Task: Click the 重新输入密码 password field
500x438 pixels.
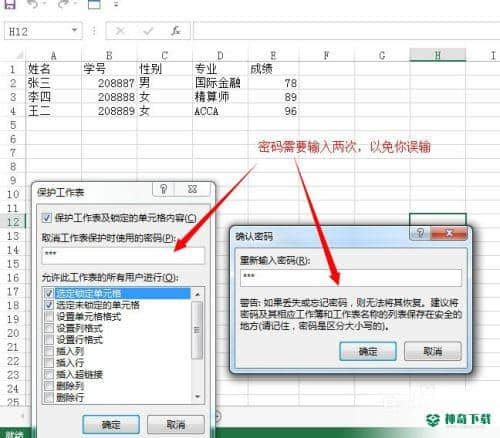Action: (351, 278)
